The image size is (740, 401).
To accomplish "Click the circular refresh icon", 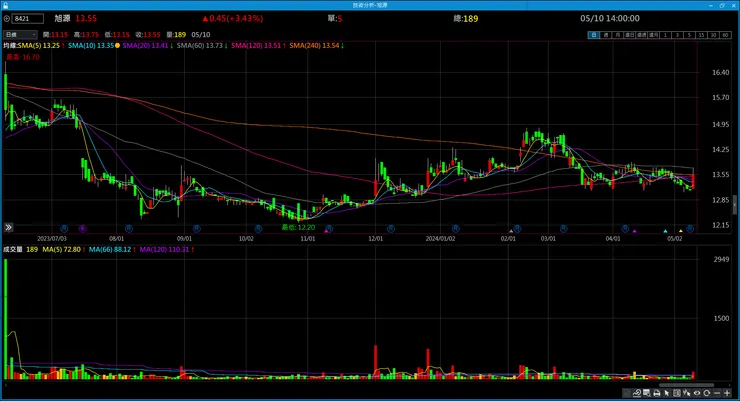I will (x=706, y=393).
